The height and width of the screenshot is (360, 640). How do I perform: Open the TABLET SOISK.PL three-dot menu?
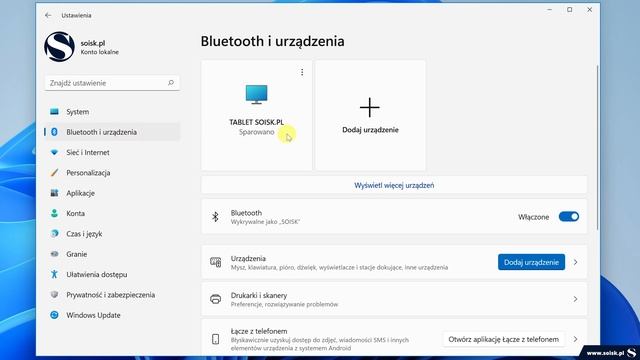click(x=302, y=72)
